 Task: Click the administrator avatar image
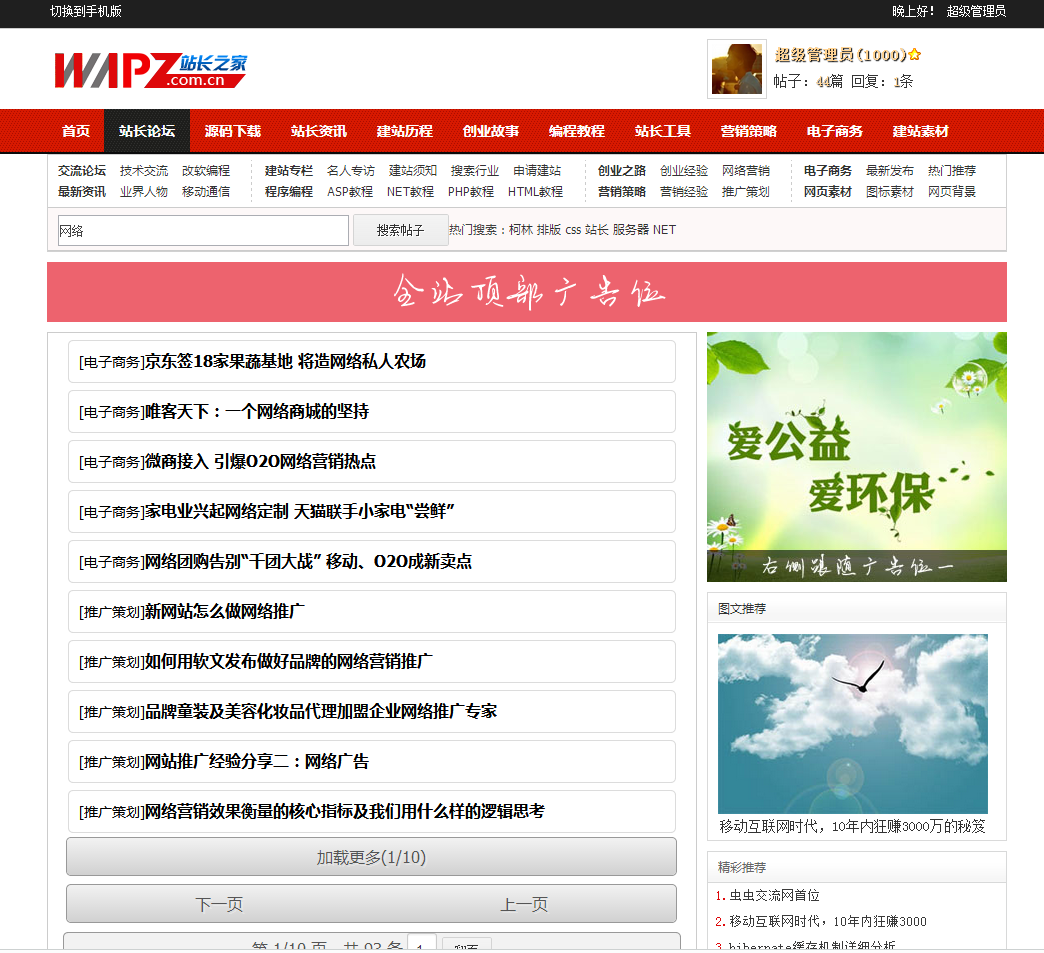(x=736, y=69)
